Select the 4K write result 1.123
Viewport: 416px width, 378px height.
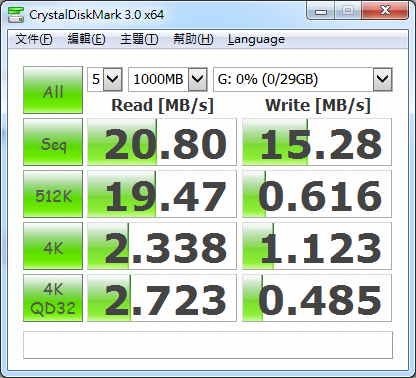[317, 246]
